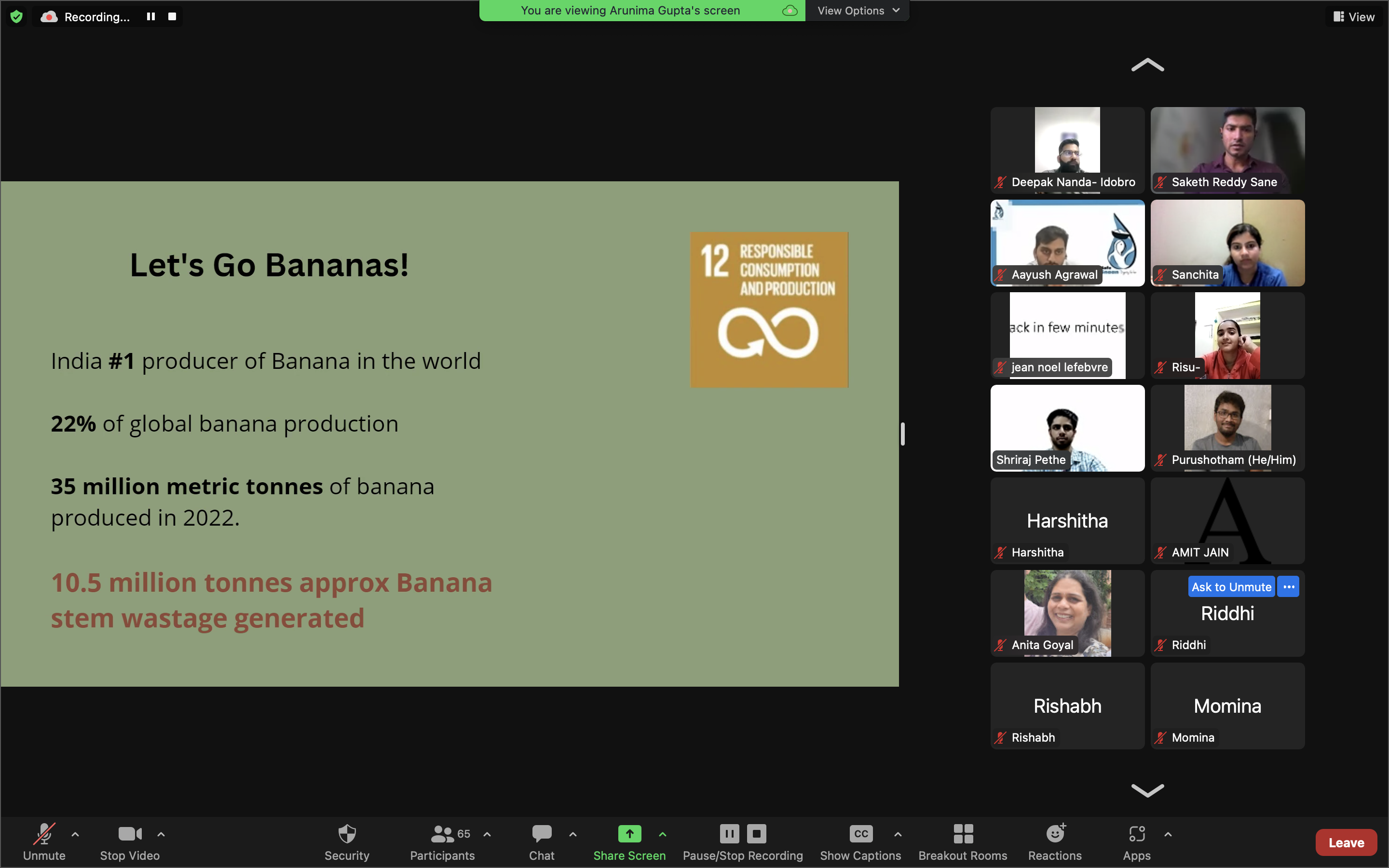Click the red Leave button

click(x=1346, y=842)
